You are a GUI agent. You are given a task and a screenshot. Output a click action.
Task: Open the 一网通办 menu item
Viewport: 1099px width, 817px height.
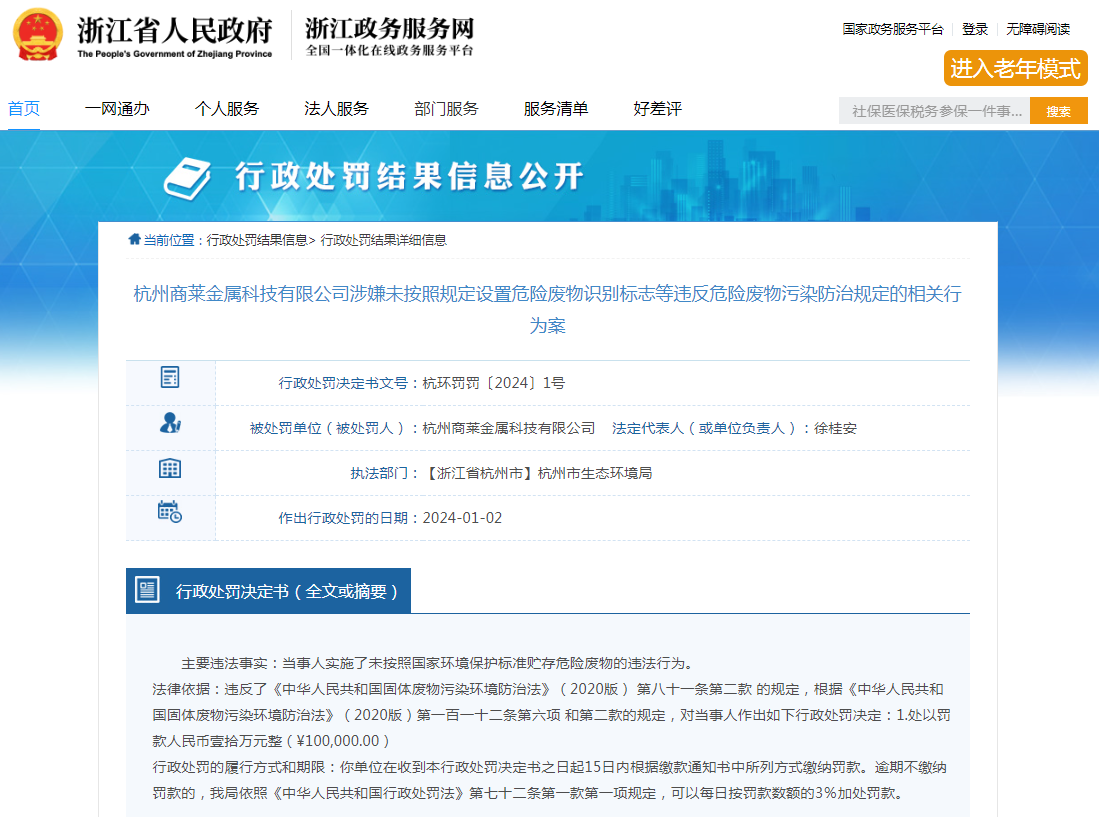[x=117, y=109]
